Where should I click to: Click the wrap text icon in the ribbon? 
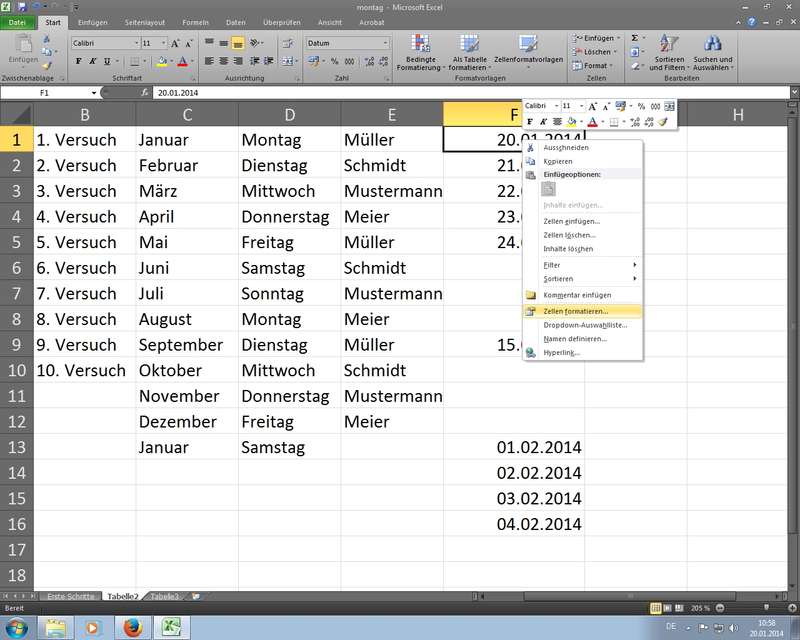click(x=288, y=43)
